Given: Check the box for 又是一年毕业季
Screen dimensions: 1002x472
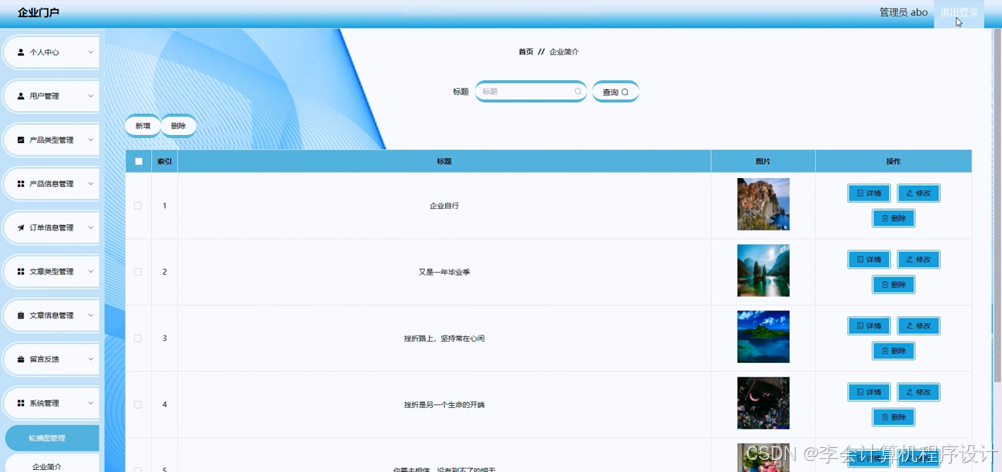Looking at the screenshot, I should 138,272.
